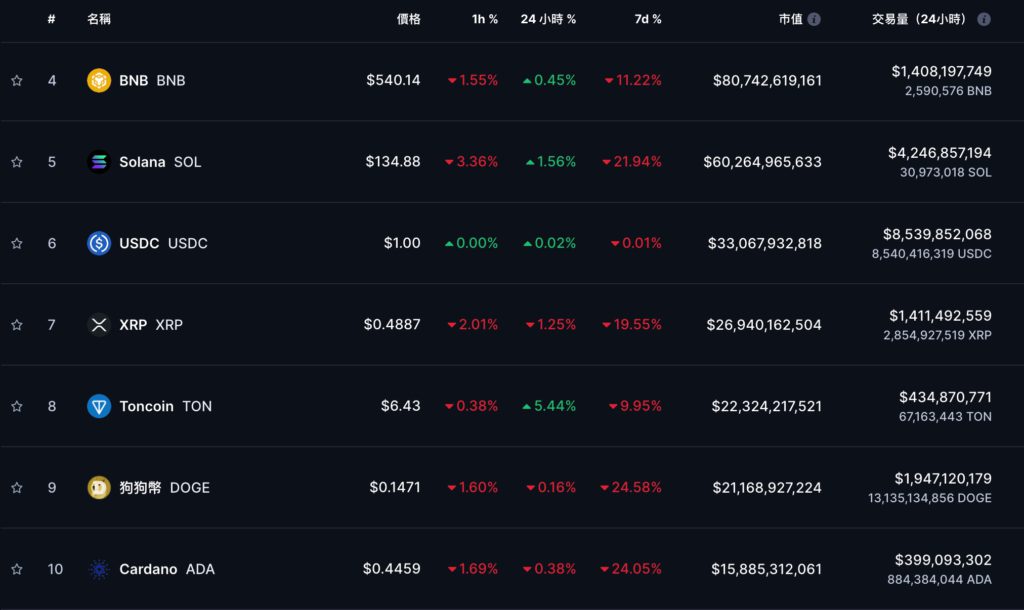Sort by the 7d % column header
The image size is (1024, 610).
pyautogui.click(x=648, y=19)
